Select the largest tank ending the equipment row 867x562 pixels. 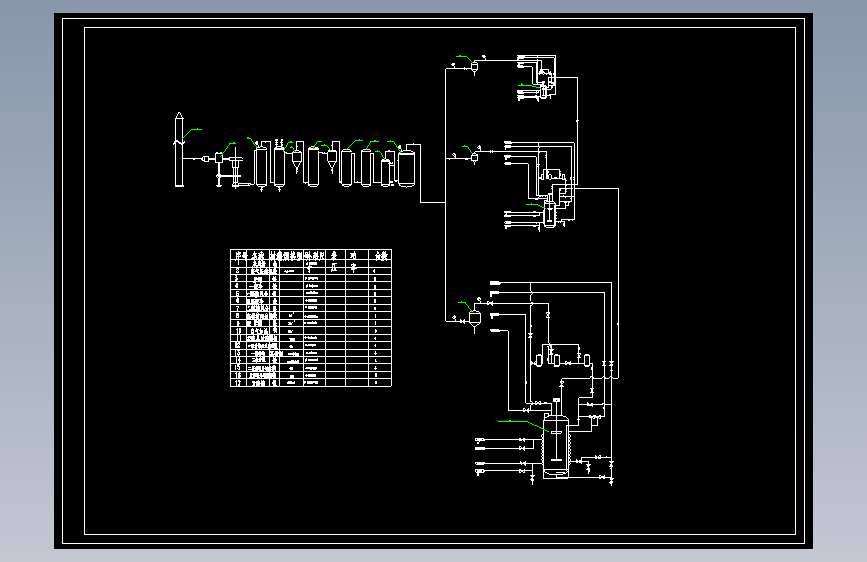[407, 169]
